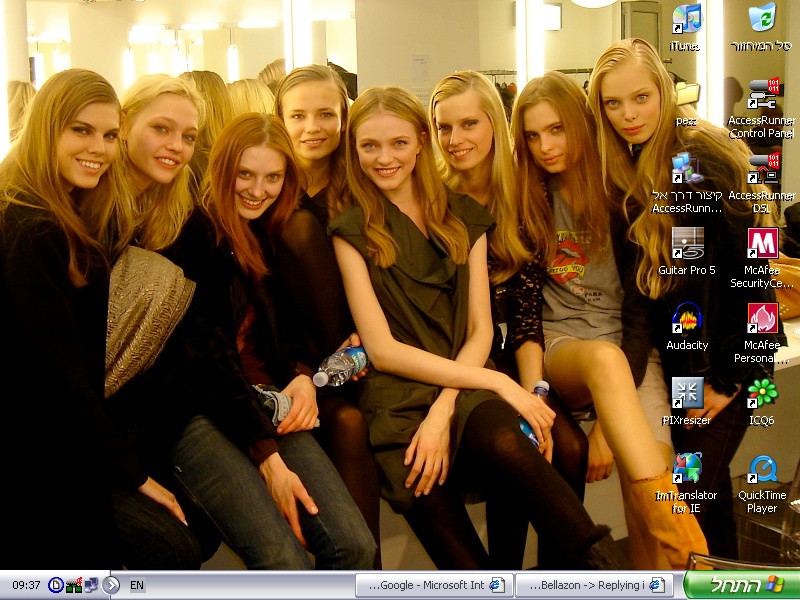Viewport: 800px width, 600px height.
Task: Launch QuickTime Player shortcut
Action: coord(762,469)
